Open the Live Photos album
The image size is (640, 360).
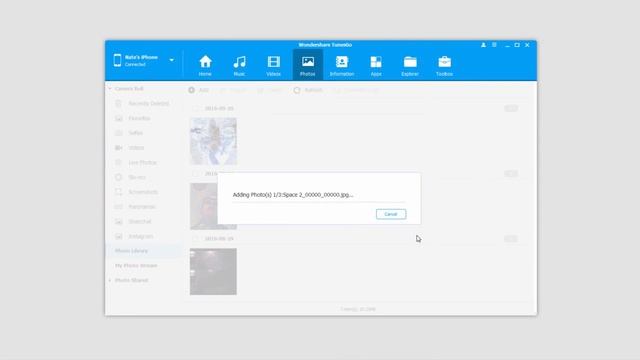point(142,162)
